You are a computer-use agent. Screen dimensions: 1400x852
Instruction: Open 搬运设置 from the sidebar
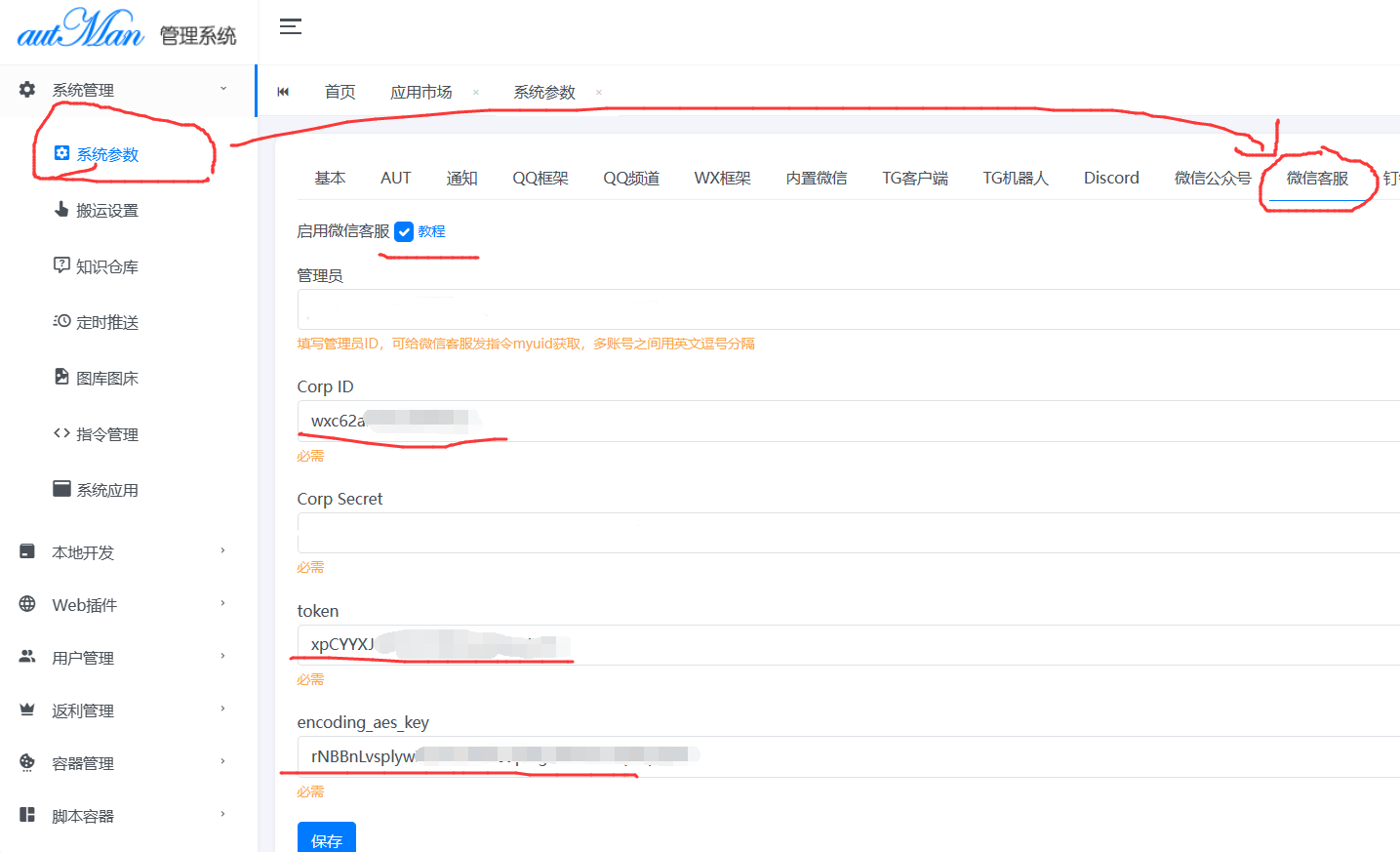[106, 211]
